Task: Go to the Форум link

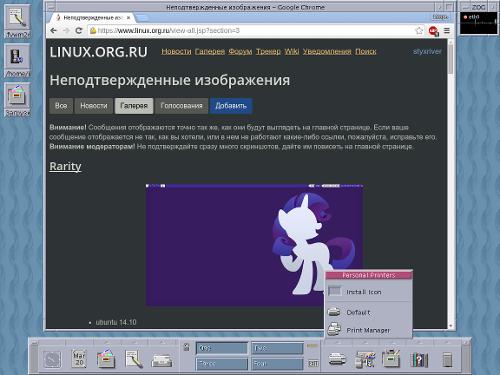Action: pos(240,51)
